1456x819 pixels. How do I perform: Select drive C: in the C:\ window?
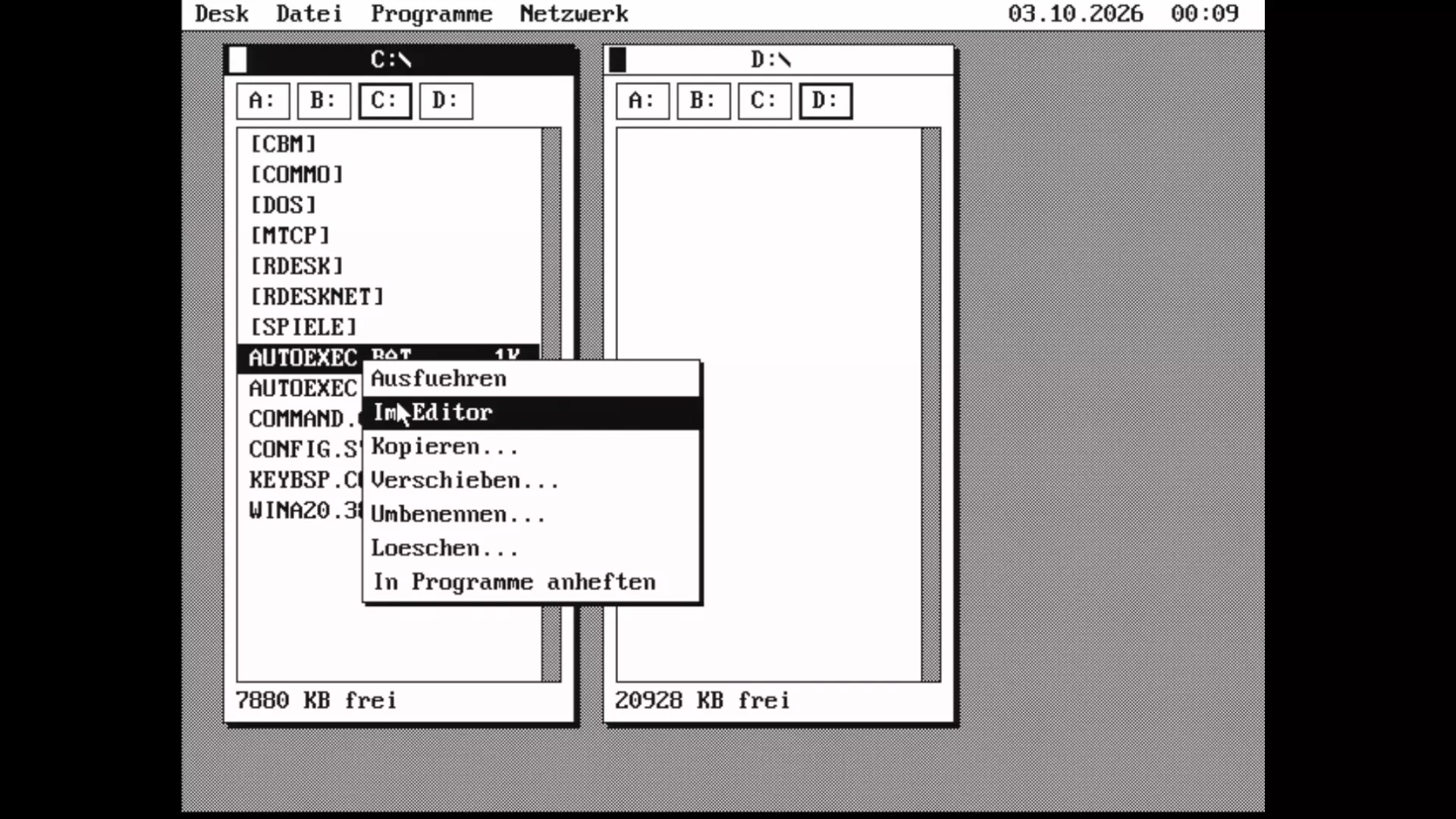click(385, 101)
